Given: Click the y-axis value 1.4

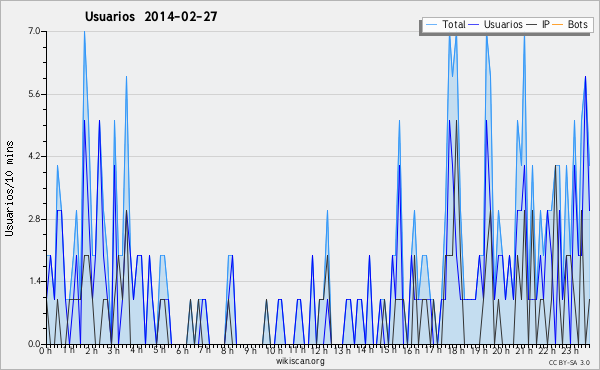Looking at the screenshot, I should click(x=34, y=281).
